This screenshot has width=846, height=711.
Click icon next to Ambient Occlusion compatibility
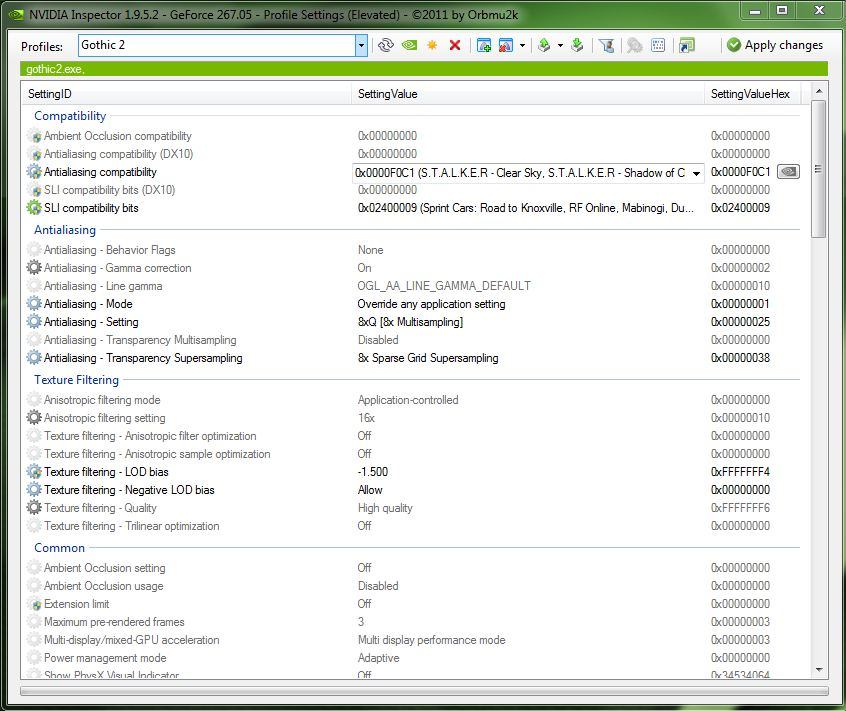[34, 136]
